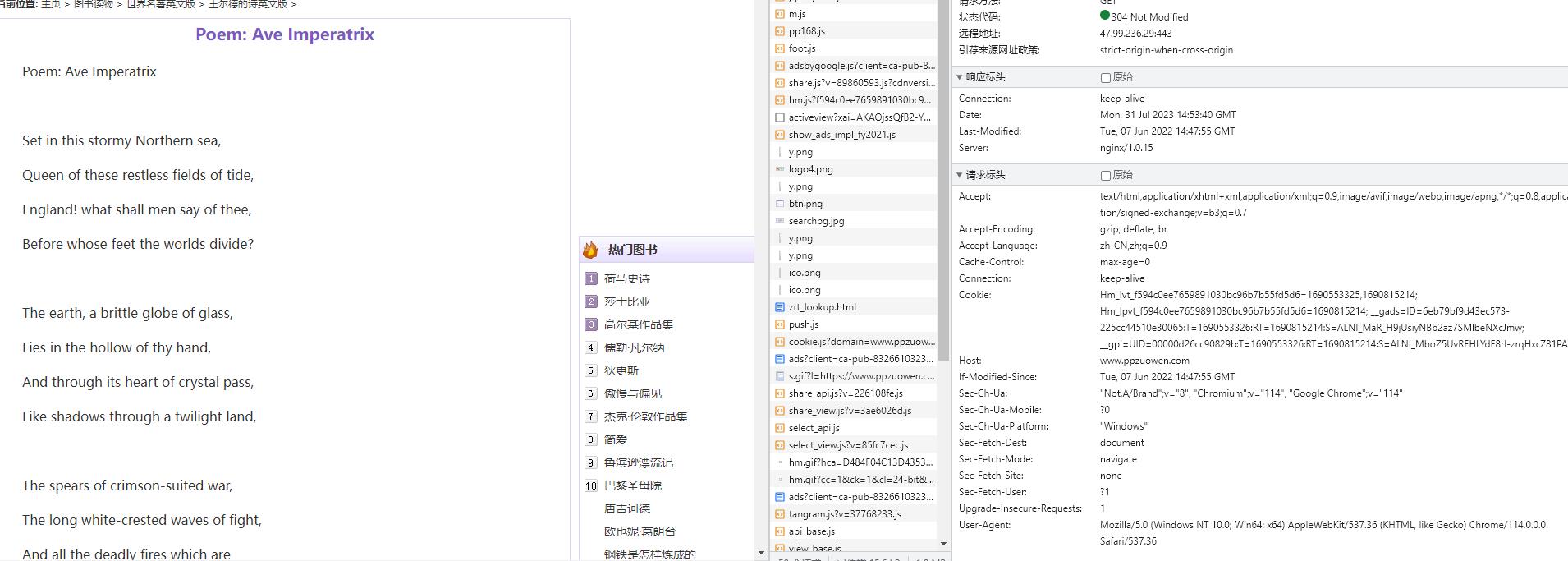Click the image icon beside searchbg.jpg
This screenshot has height=561, width=1568.
(x=780, y=221)
